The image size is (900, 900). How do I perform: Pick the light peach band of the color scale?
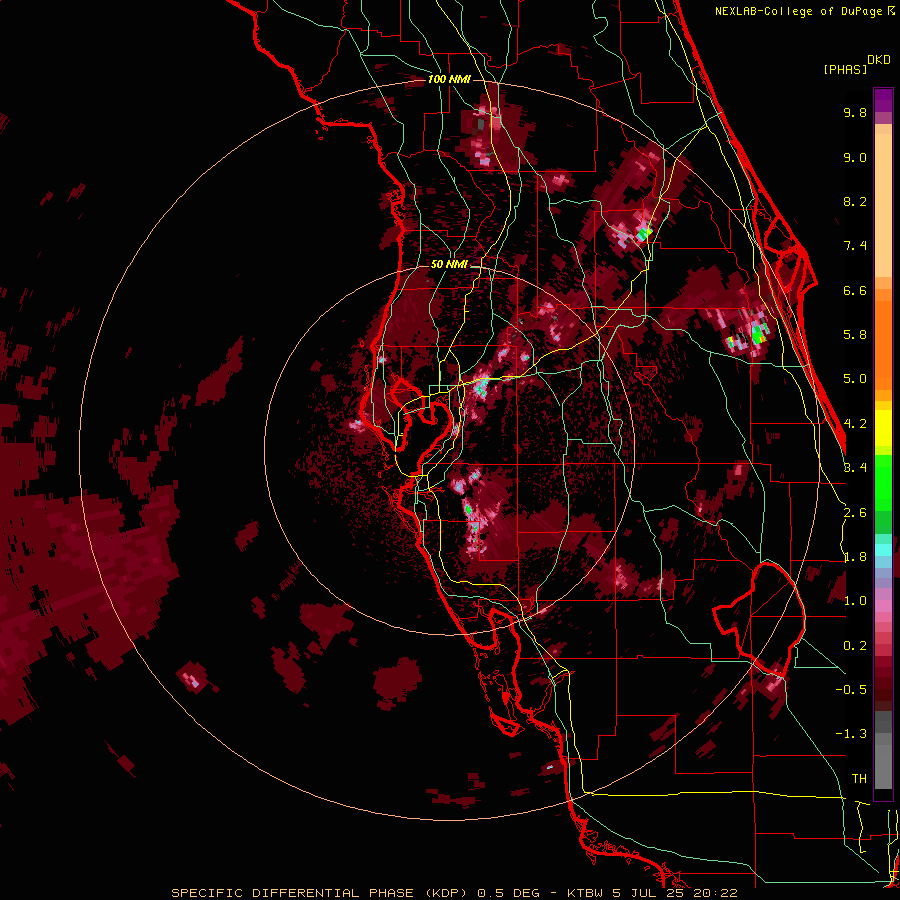883,207
